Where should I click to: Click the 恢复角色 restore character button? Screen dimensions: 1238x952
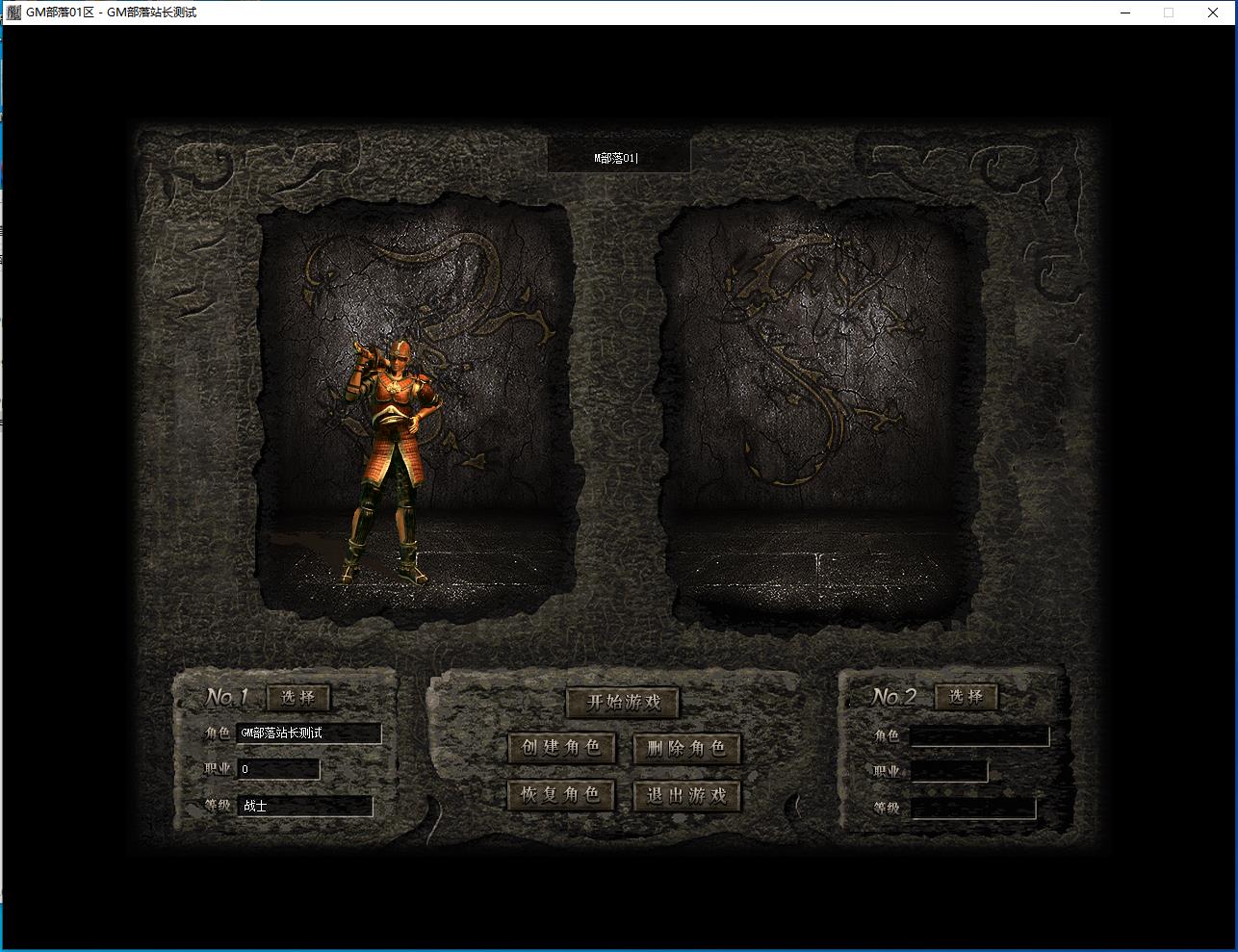560,794
